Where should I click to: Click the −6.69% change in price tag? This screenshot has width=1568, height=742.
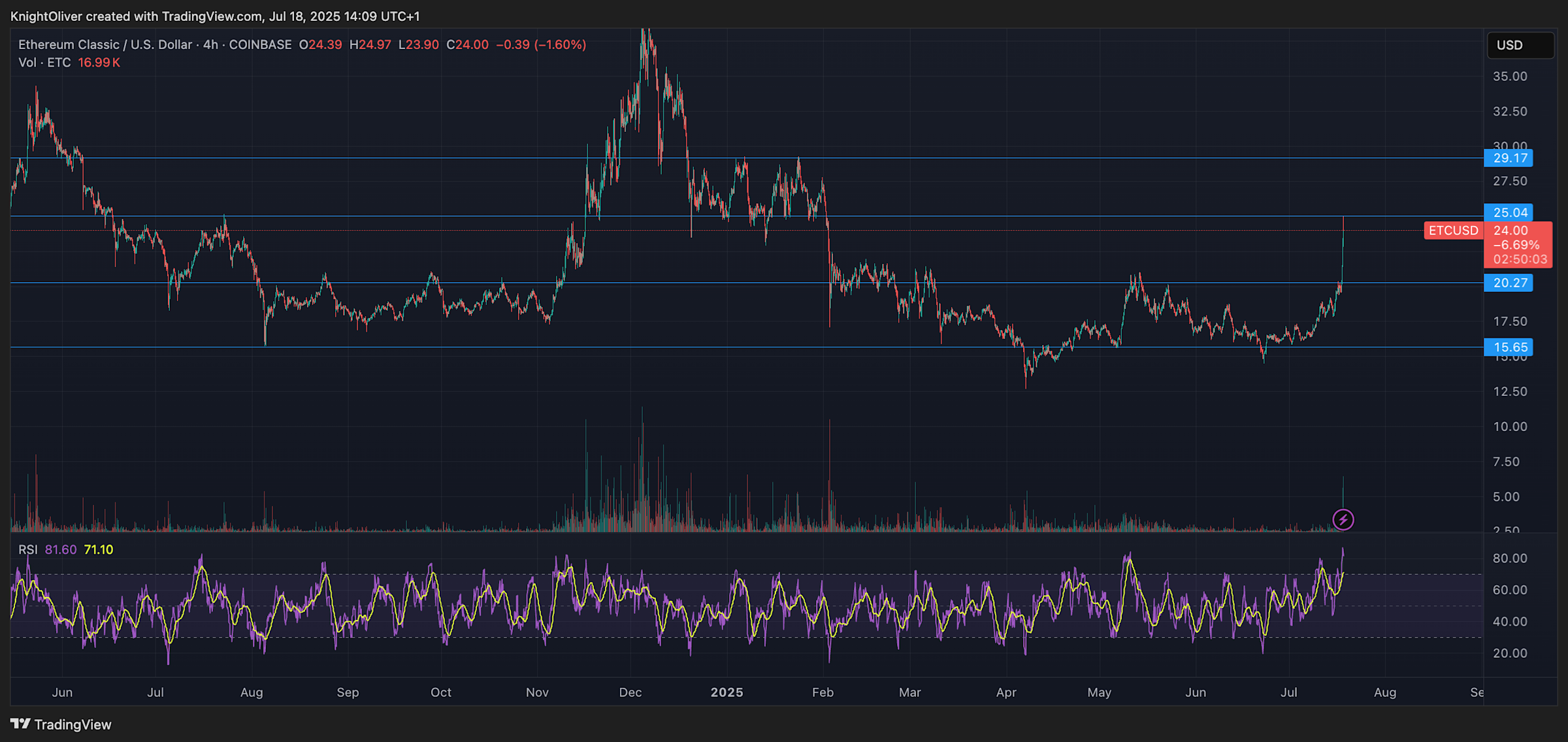click(x=1516, y=245)
